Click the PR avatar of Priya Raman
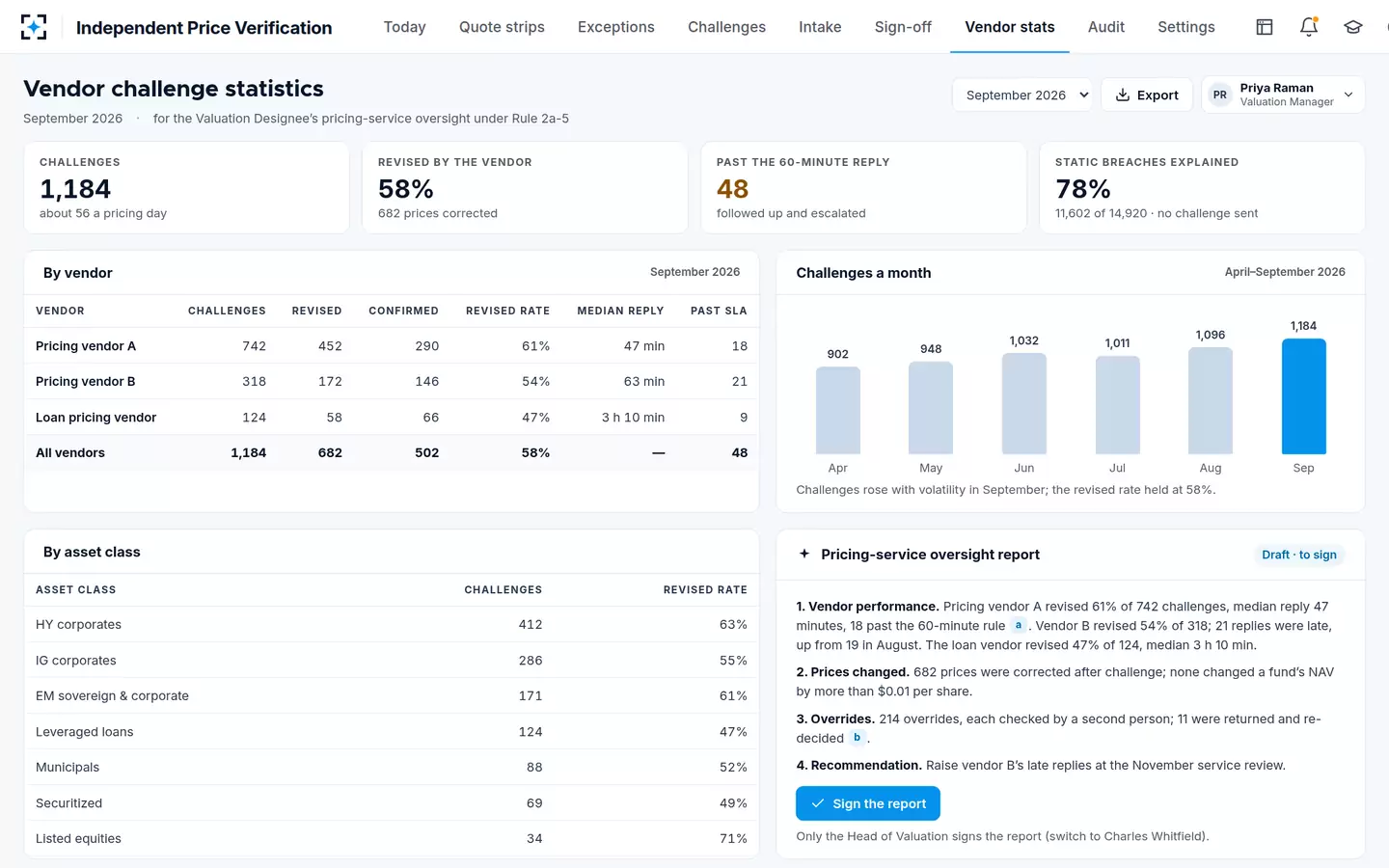The height and width of the screenshot is (868, 1389). click(1220, 95)
